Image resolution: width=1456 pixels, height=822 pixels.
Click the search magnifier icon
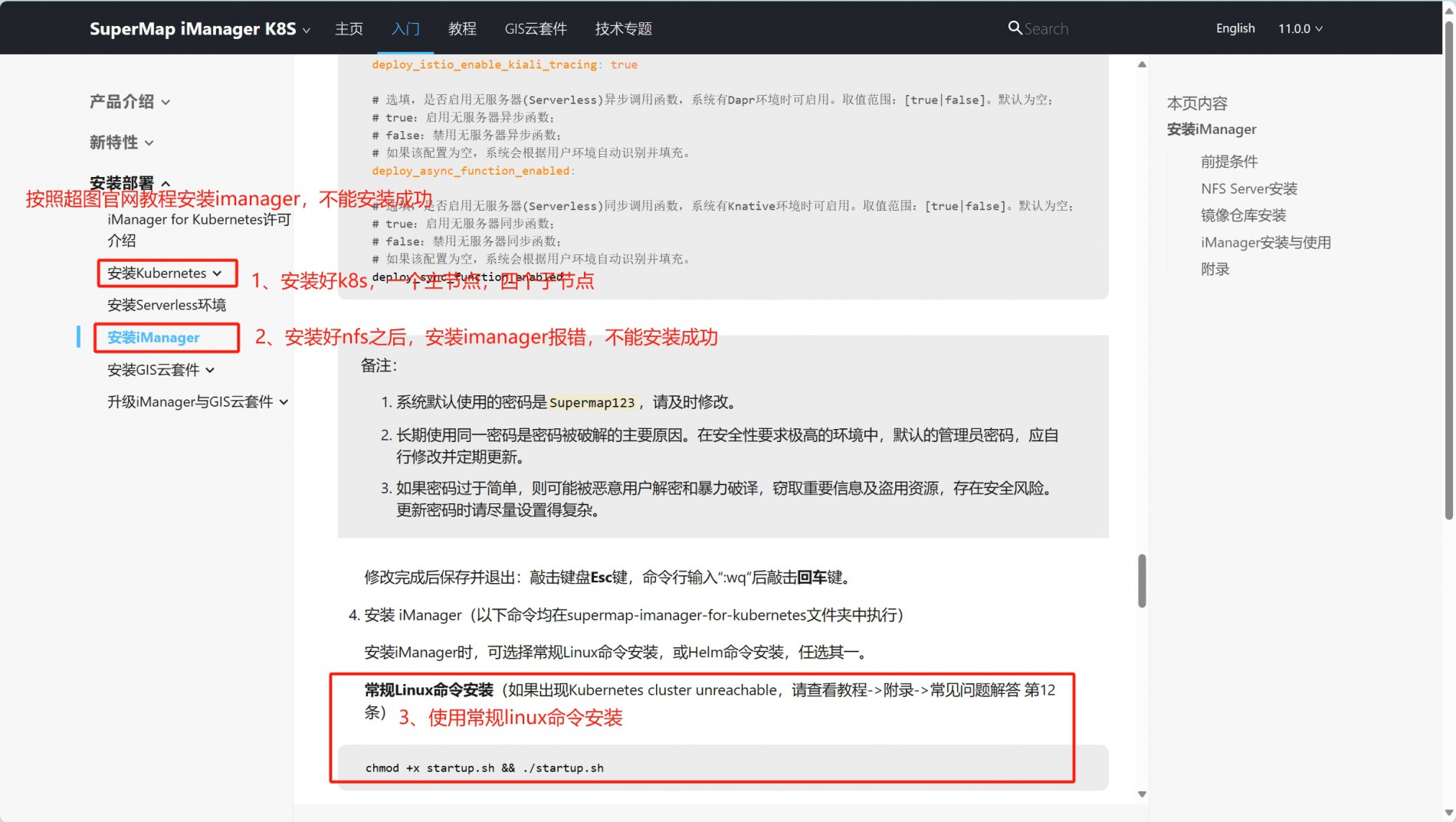(x=1015, y=28)
